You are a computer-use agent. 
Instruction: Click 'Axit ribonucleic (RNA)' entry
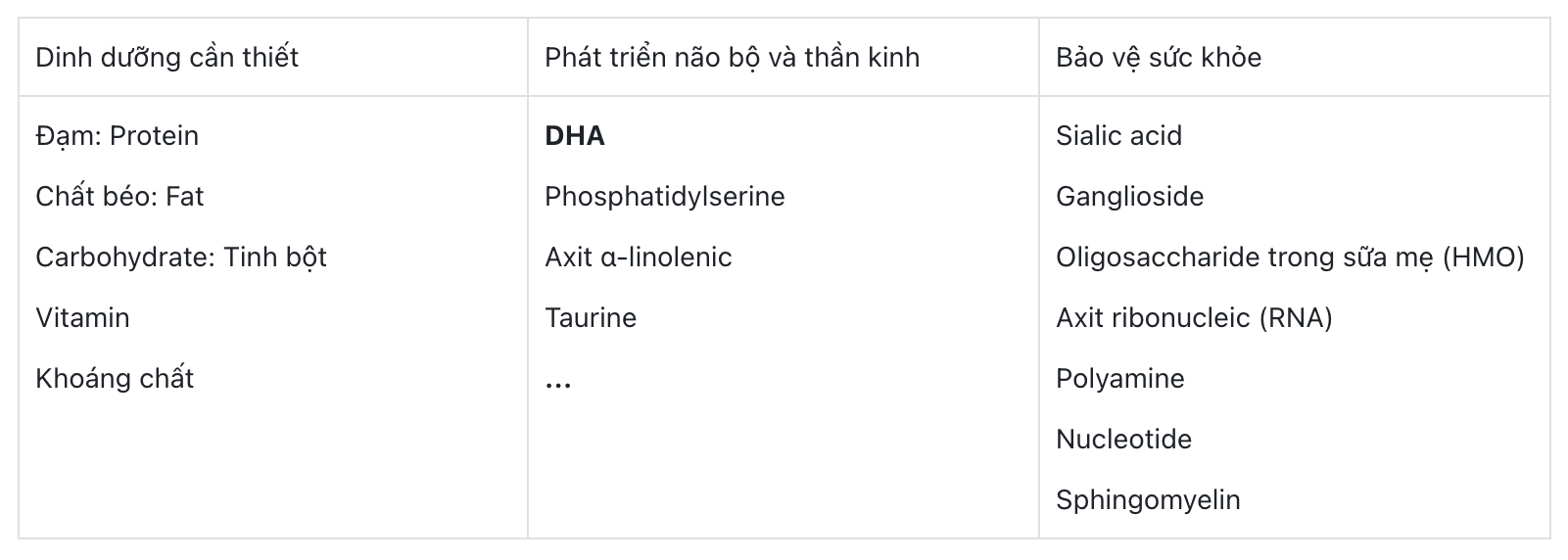[x=1193, y=317]
